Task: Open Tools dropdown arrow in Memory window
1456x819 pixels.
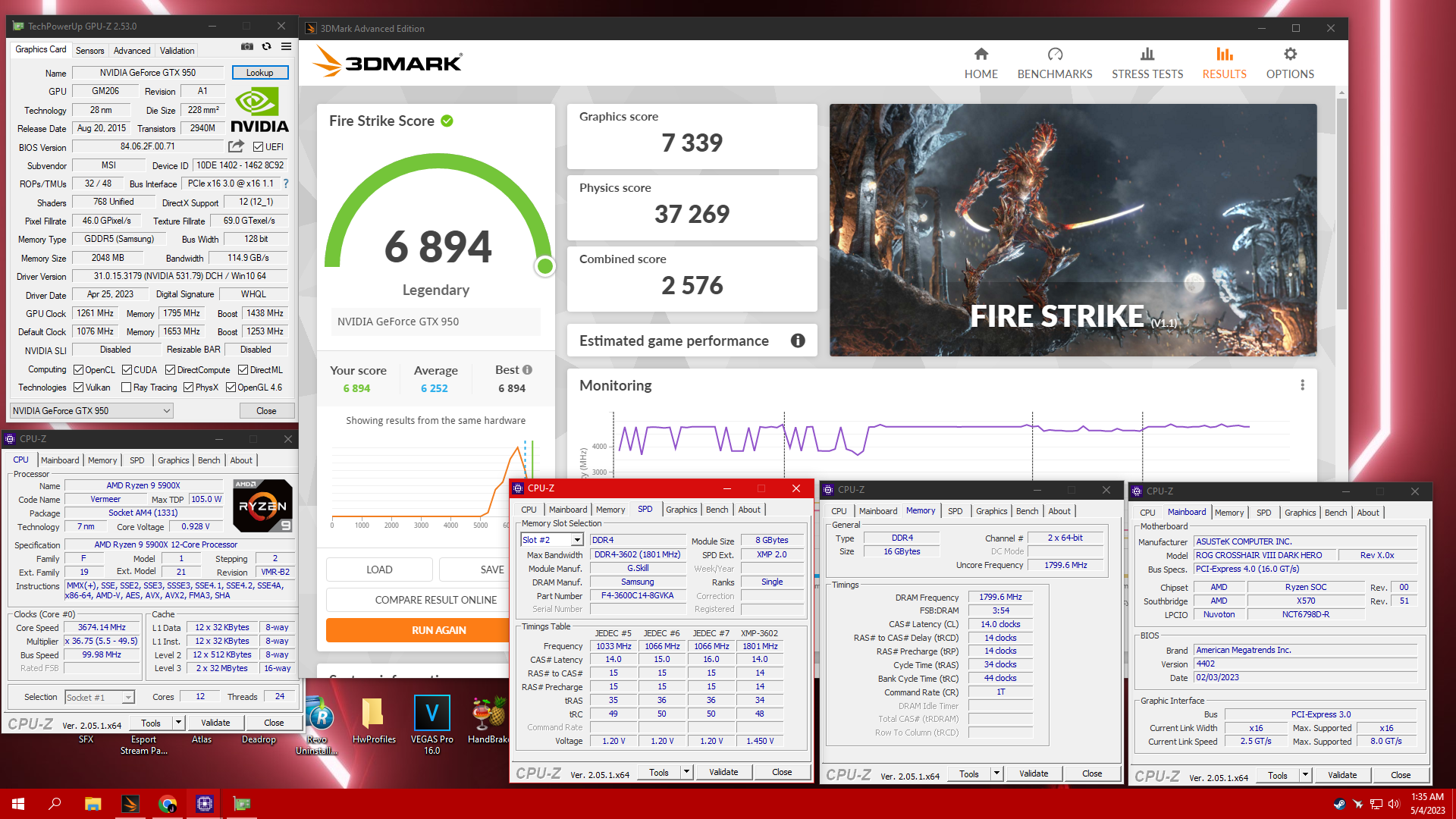Action: (996, 773)
